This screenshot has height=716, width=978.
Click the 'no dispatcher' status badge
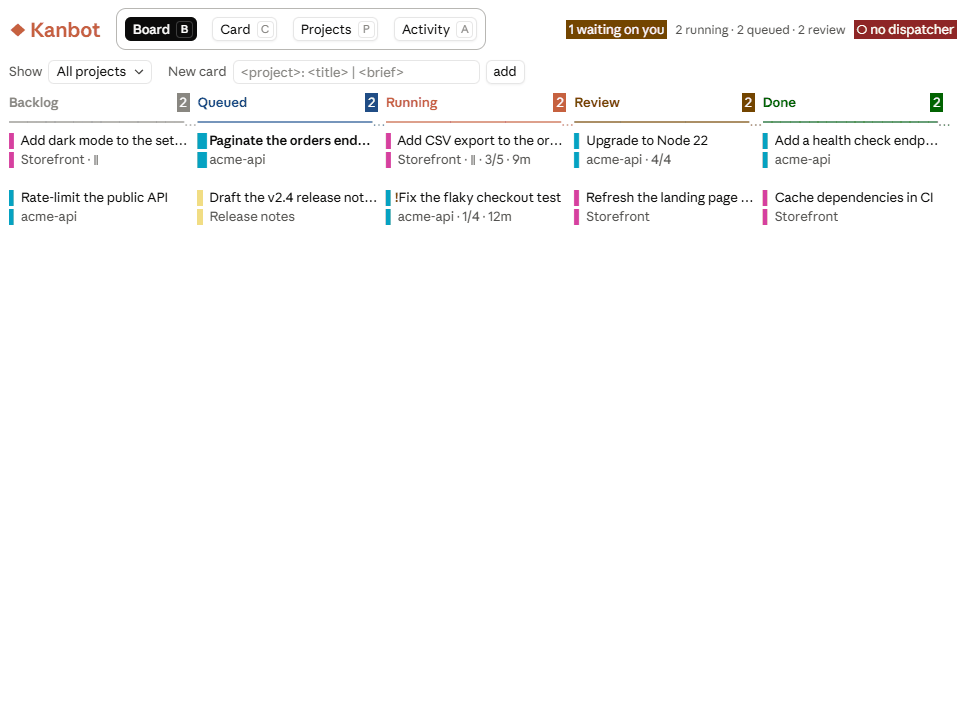pyautogui.click(x=905, y=29)
